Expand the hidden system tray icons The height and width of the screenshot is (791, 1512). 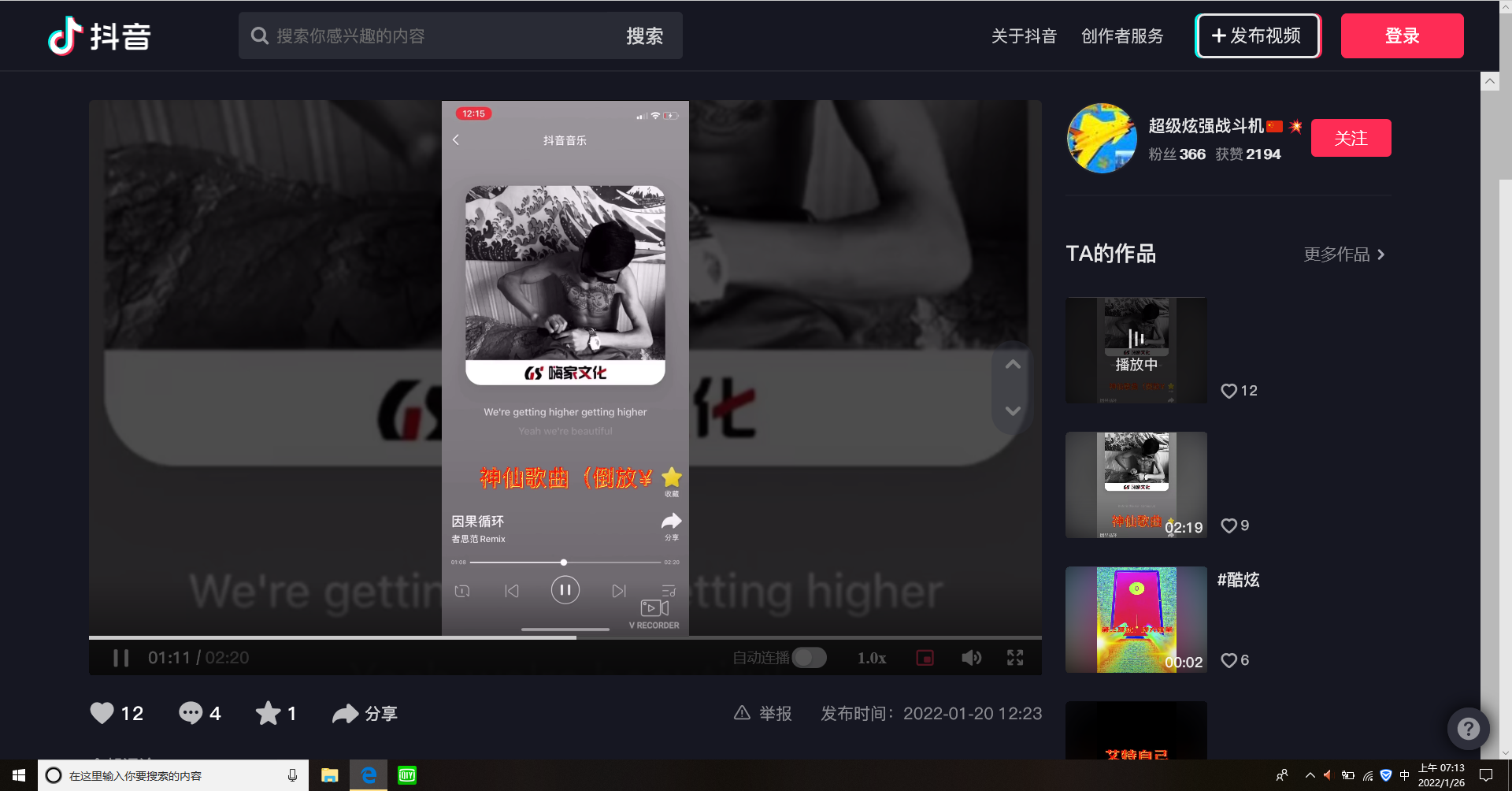click(1310, 775)
